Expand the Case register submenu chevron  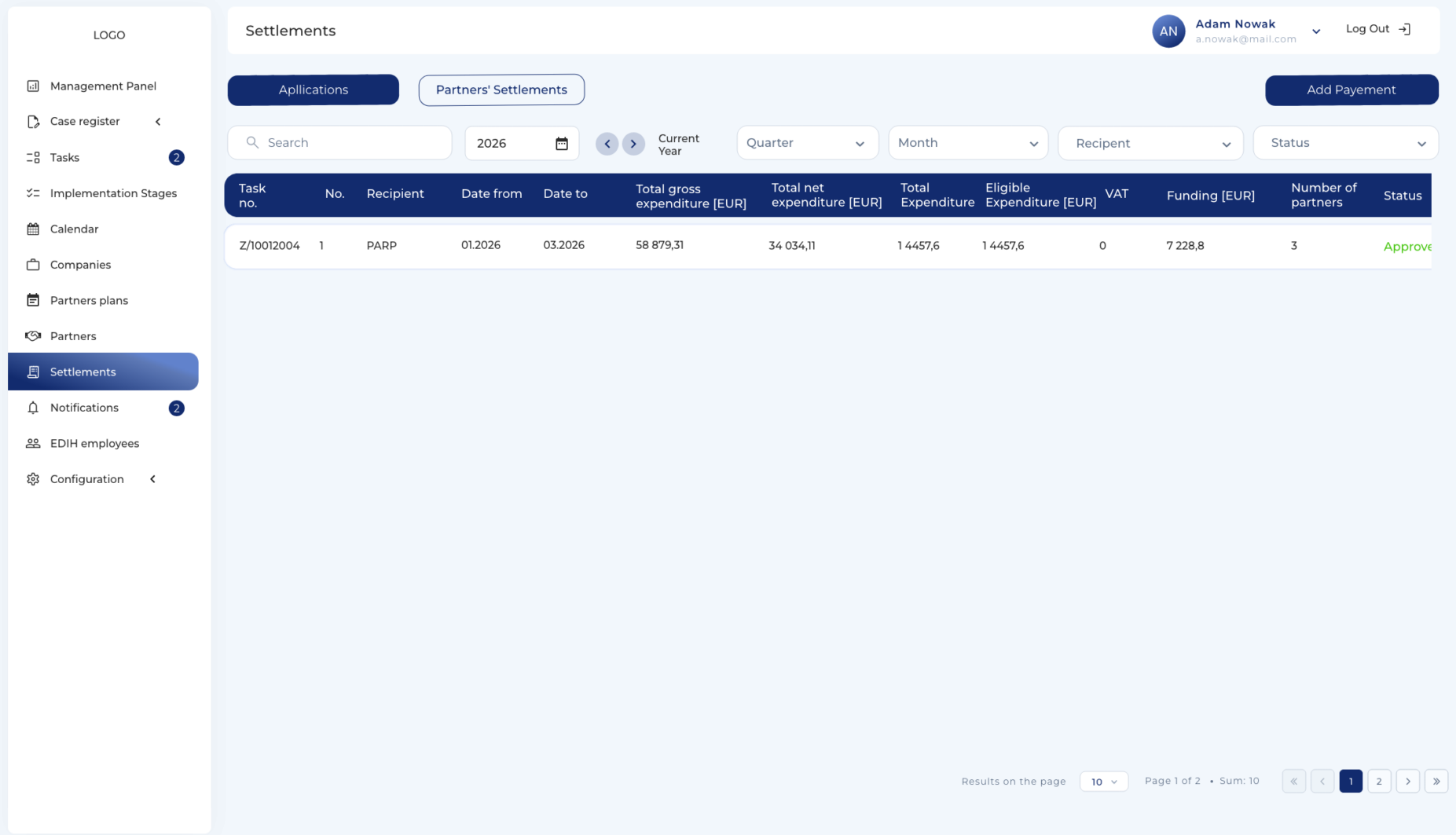(x=158, y=122)
